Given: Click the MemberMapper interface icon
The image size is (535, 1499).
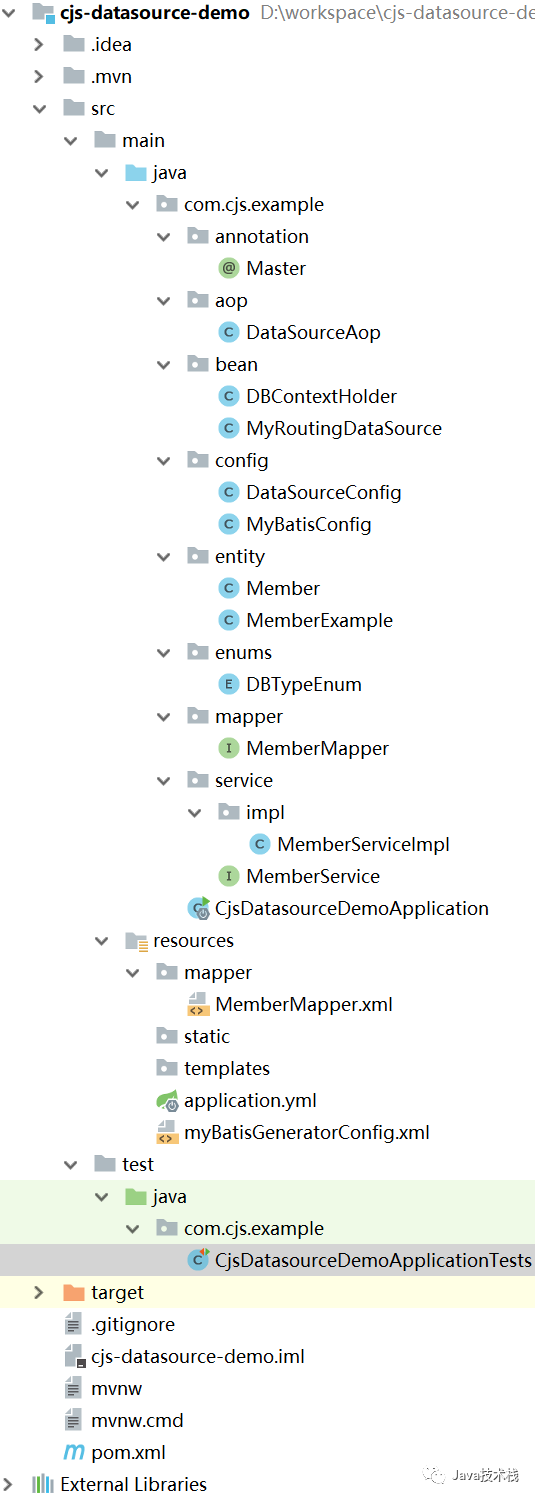Looking at the screenshot, I should tap(229, 748).
